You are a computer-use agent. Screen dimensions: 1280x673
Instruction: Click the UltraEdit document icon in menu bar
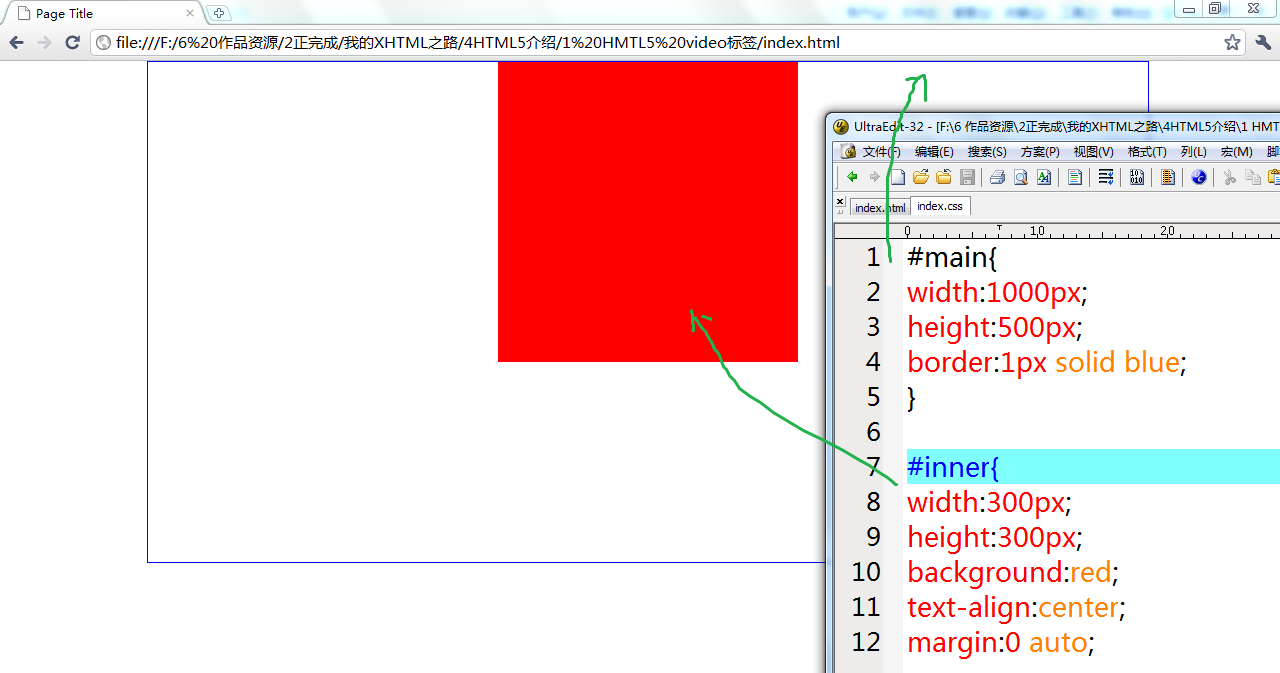pyautogui.click(x=848, y=152)
